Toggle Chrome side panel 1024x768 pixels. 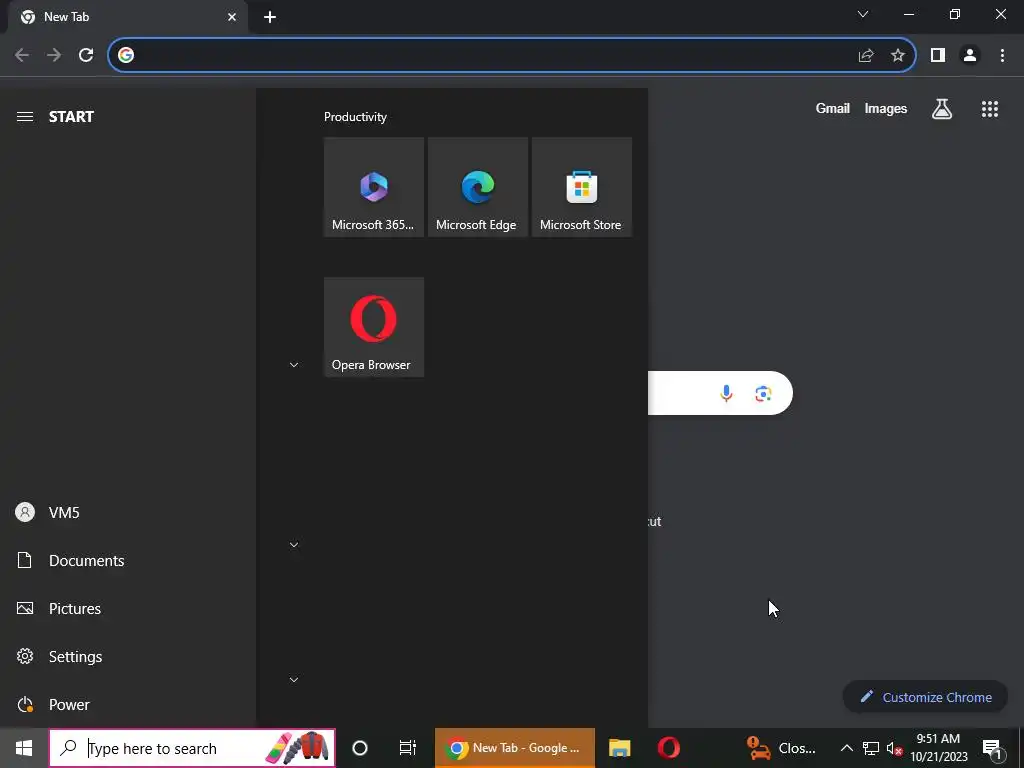[938, 56]
